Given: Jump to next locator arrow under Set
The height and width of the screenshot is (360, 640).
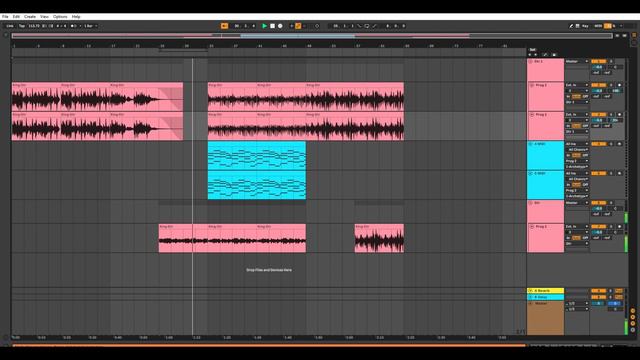Looking at the screenshot, I should tap(536, 54).
